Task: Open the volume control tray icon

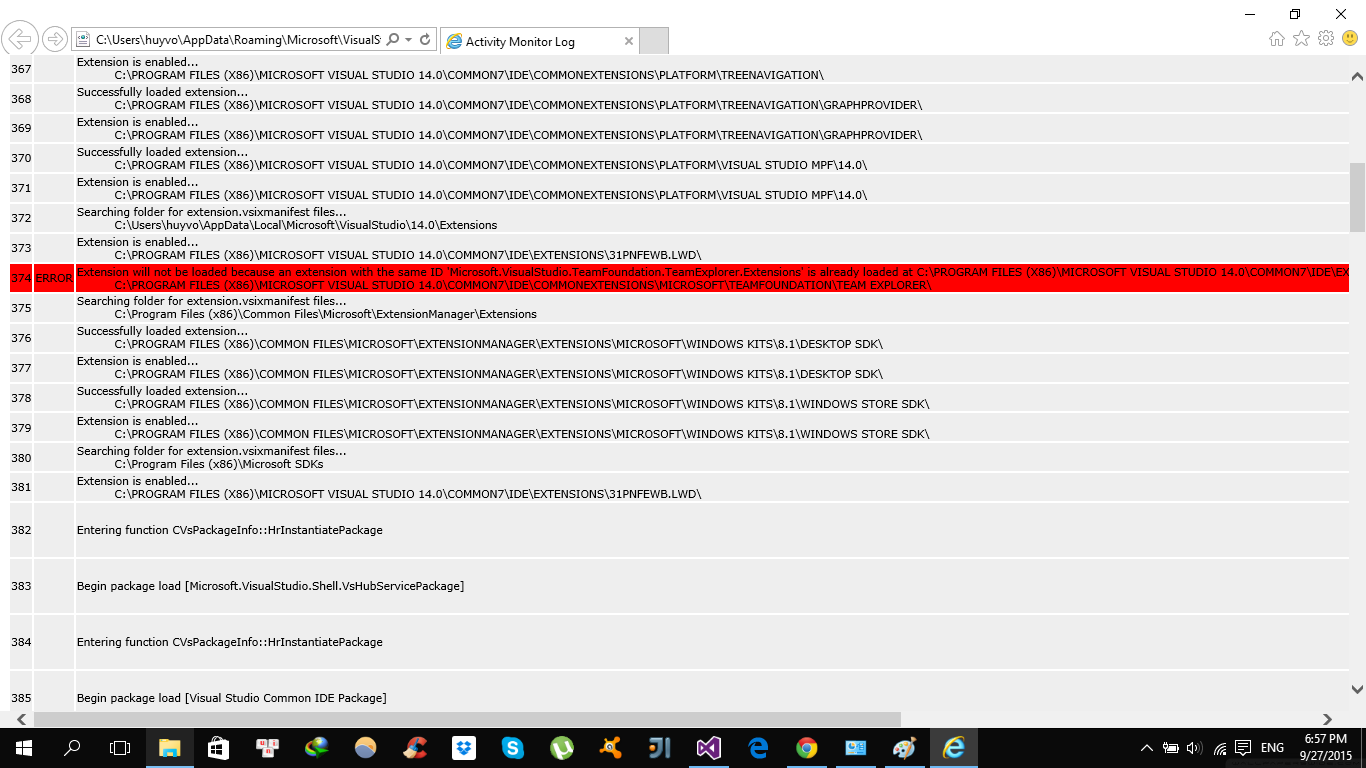Action: click(1193, 748)
